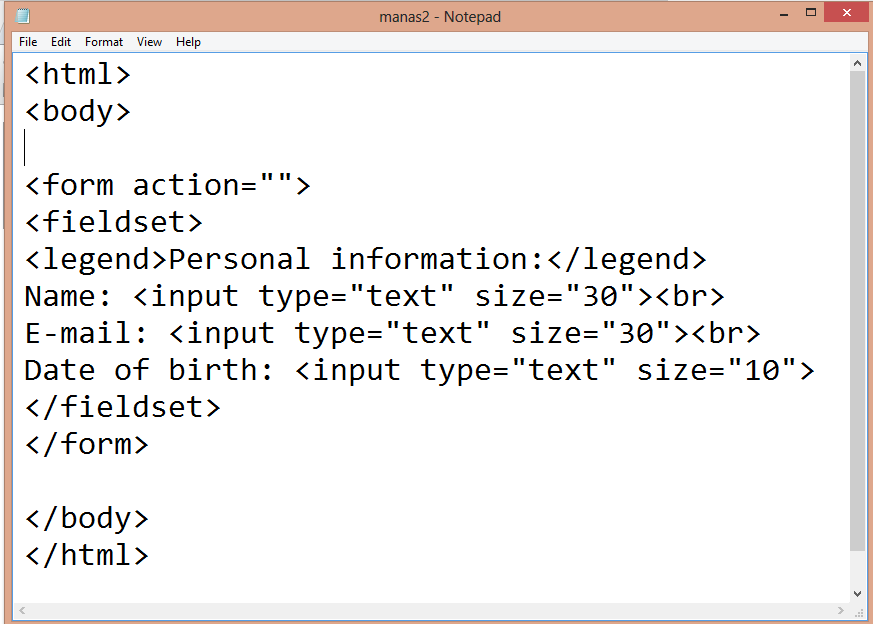Open the Help menu

pos(188,42)
